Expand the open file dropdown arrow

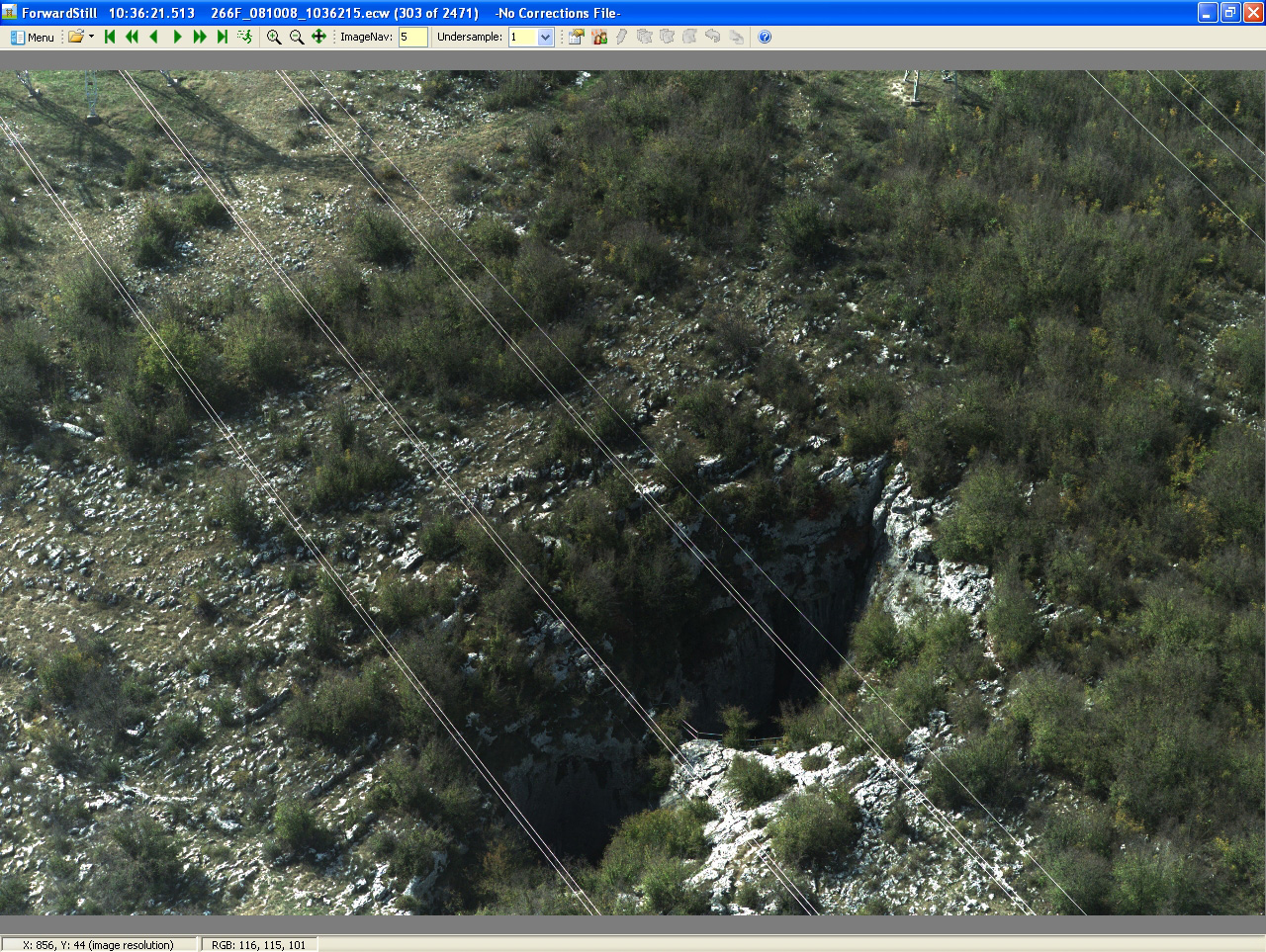(91, 37)
